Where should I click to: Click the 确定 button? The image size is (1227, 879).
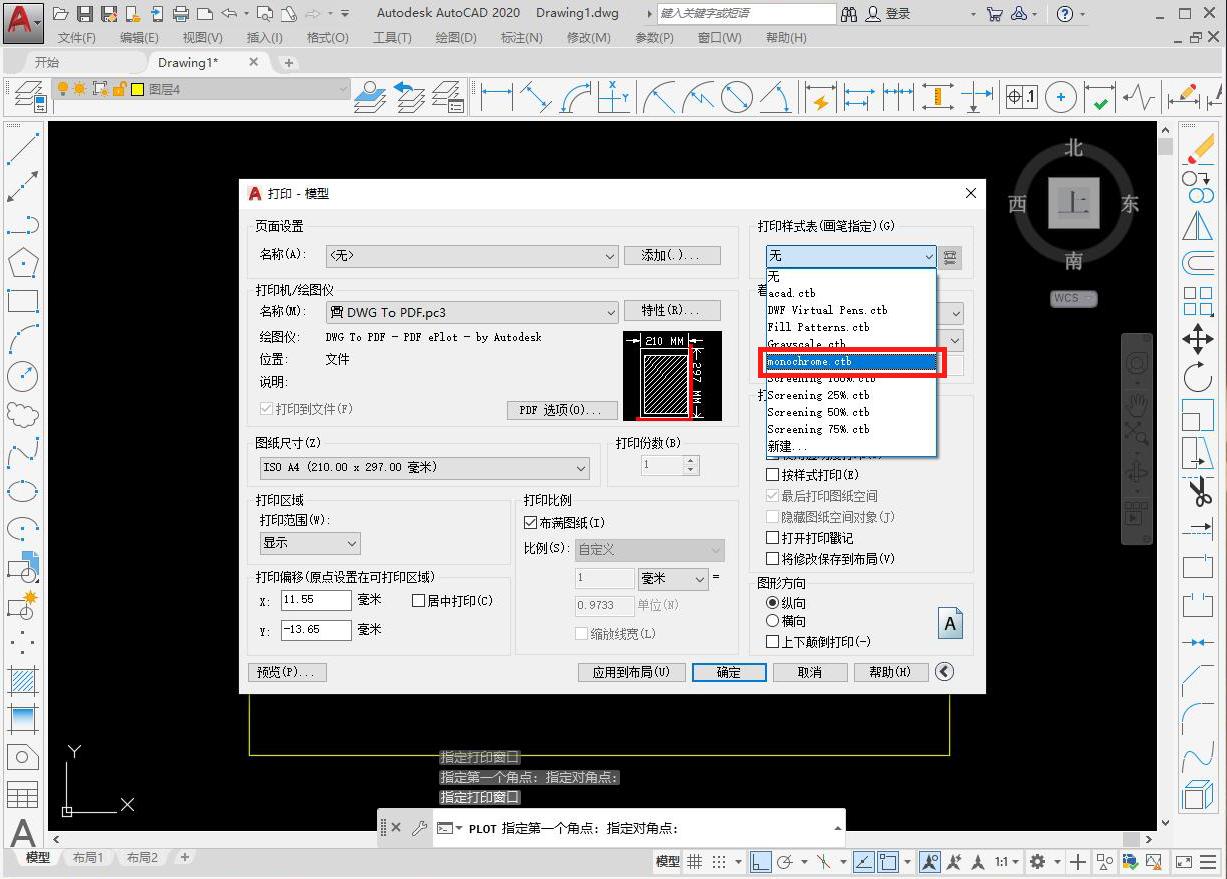click(x=728, y=672)
